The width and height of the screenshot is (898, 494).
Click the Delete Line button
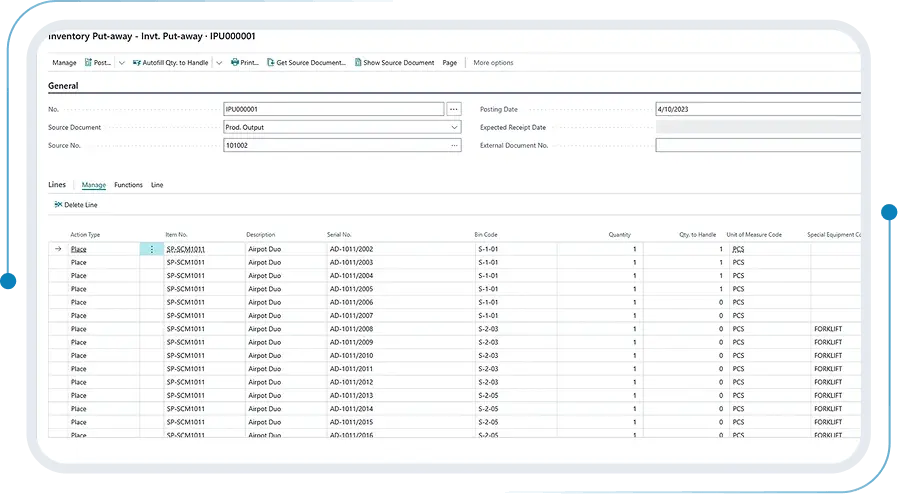coord(76,205)
